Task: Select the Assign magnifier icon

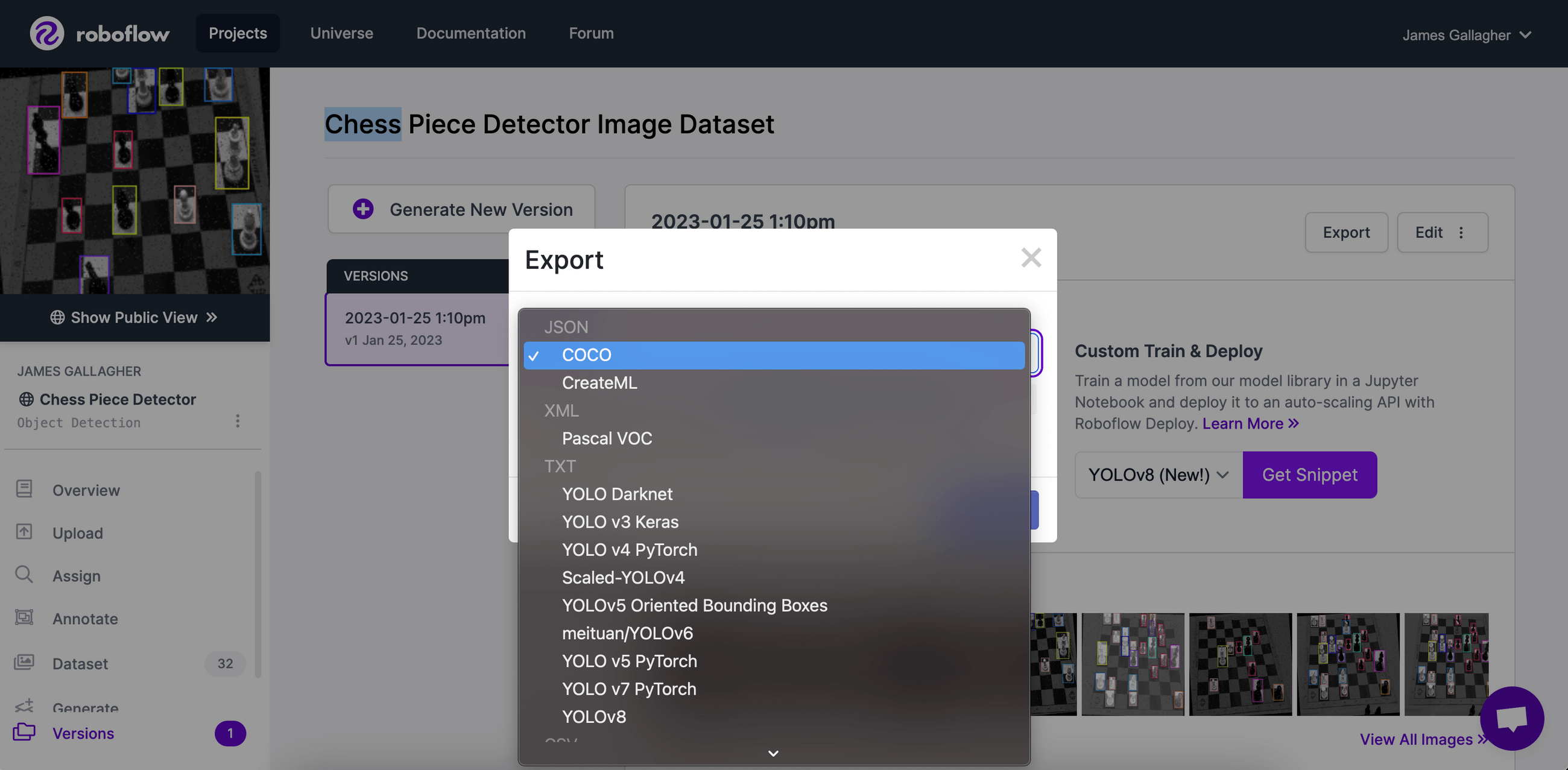Action: click(24, 575)
